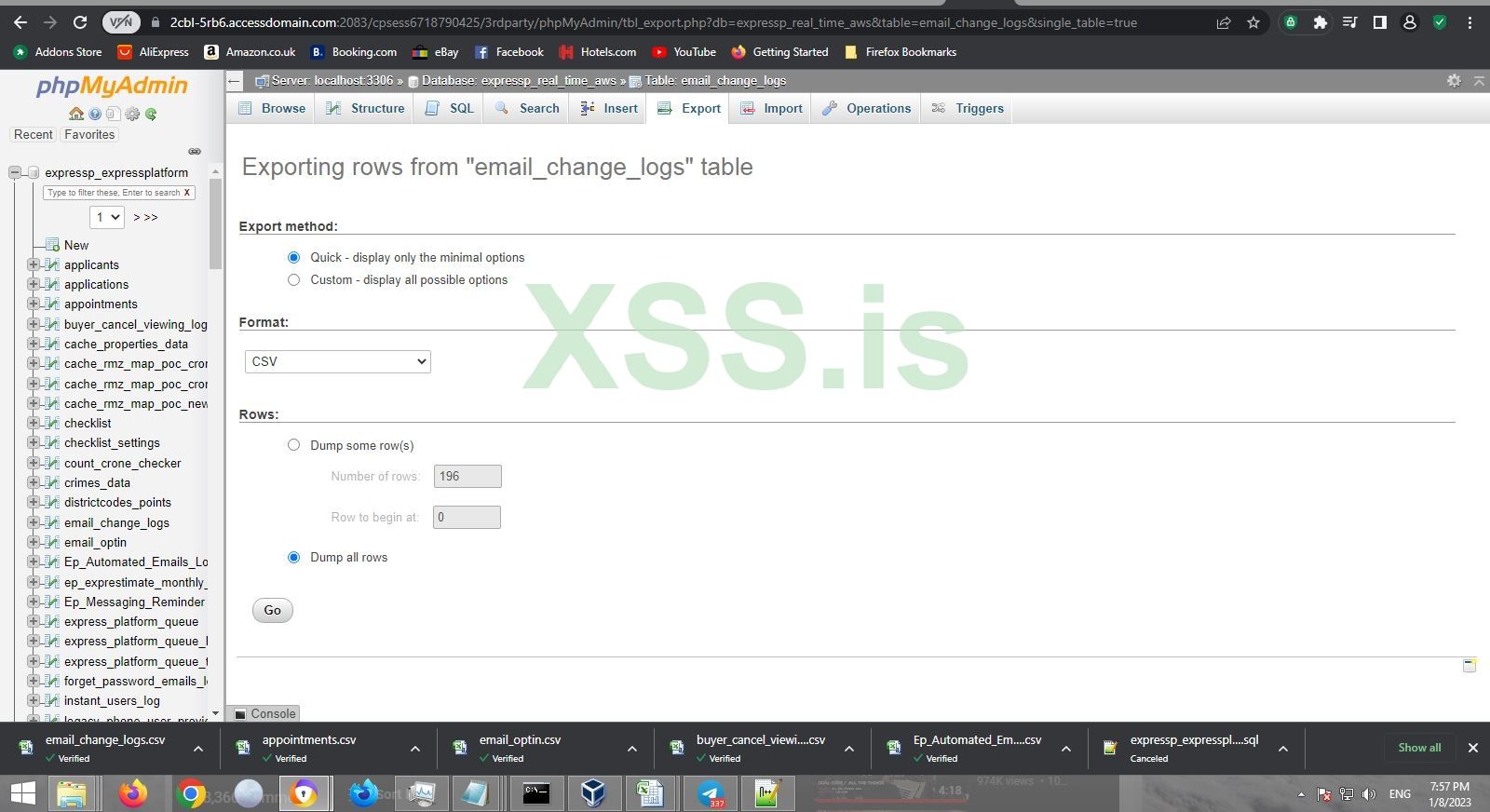Image resolution: width=1490 pixels, height=812 pixels.
Task: Open the Database breadcrumb link
Action: pyautogui.click(x=517, y=81)
